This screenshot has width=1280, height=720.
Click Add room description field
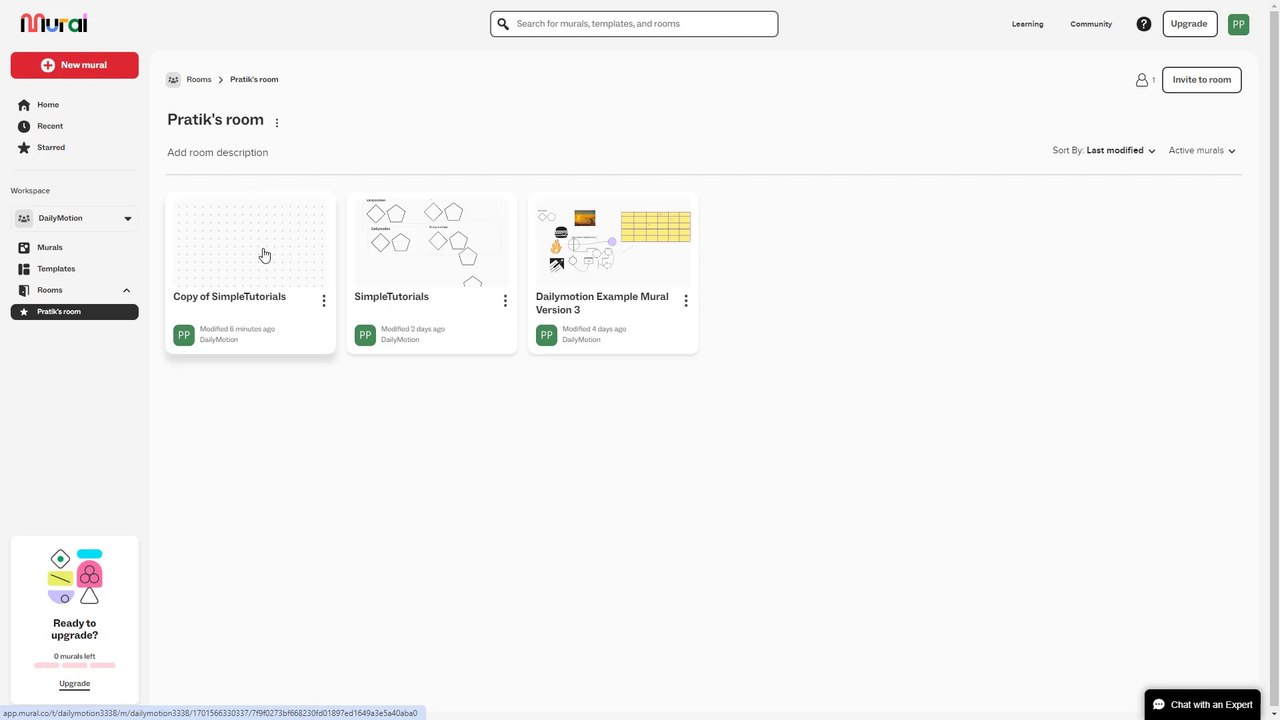(217, 153)
